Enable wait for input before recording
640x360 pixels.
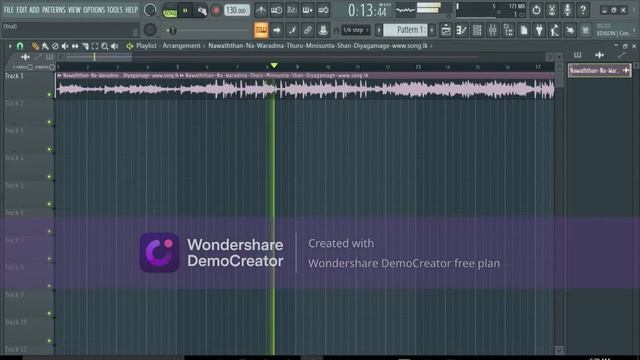coord(276,10)
